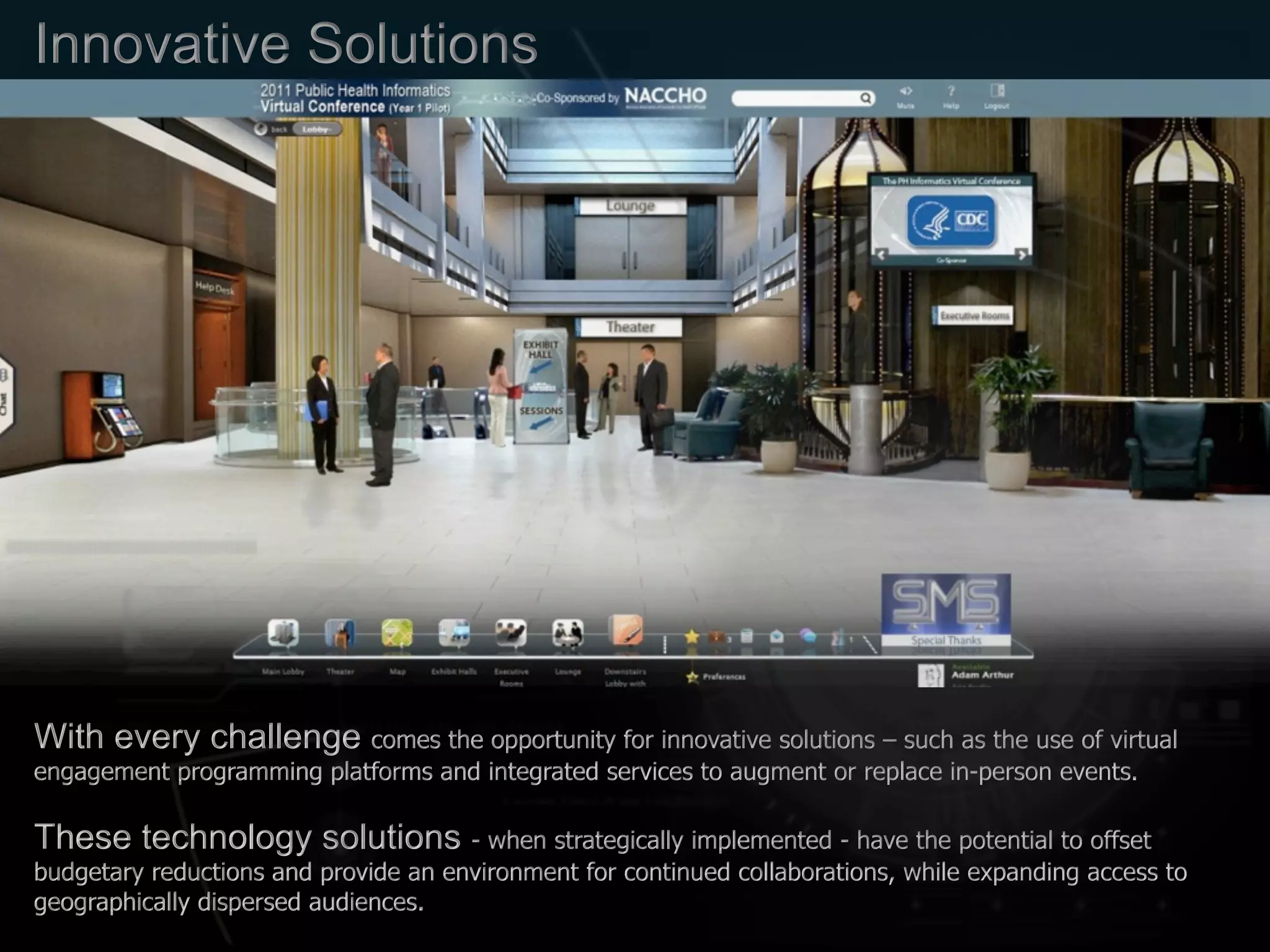The image size is (1270, 952).
Task: Open the Executive Rooms dock icon
Action: tap(511, 633)
